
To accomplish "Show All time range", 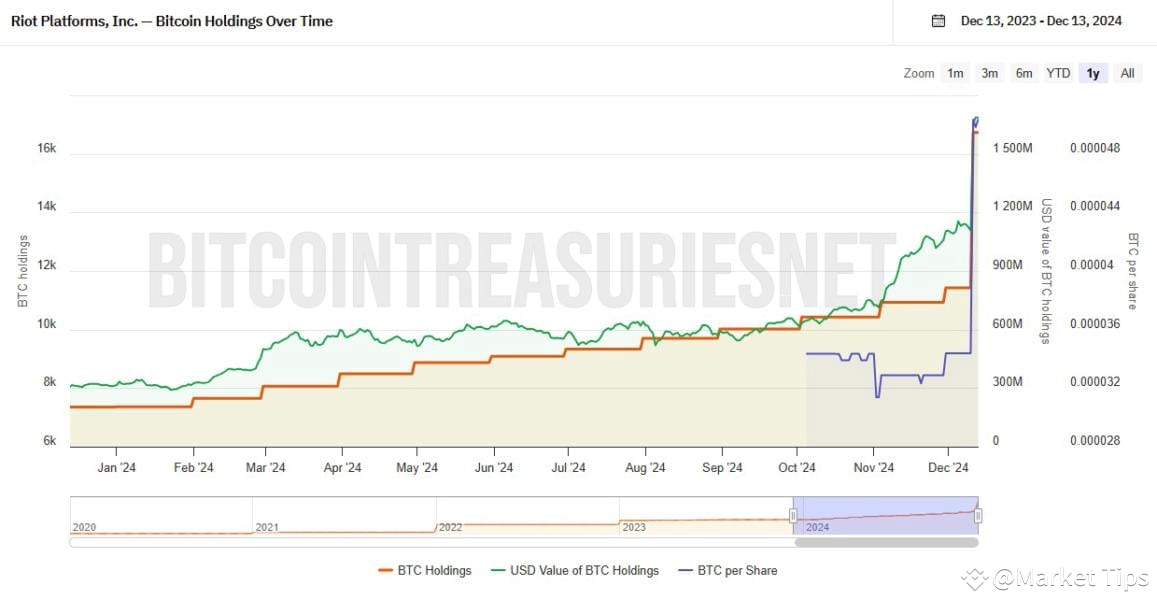I will click(1127, 73).
